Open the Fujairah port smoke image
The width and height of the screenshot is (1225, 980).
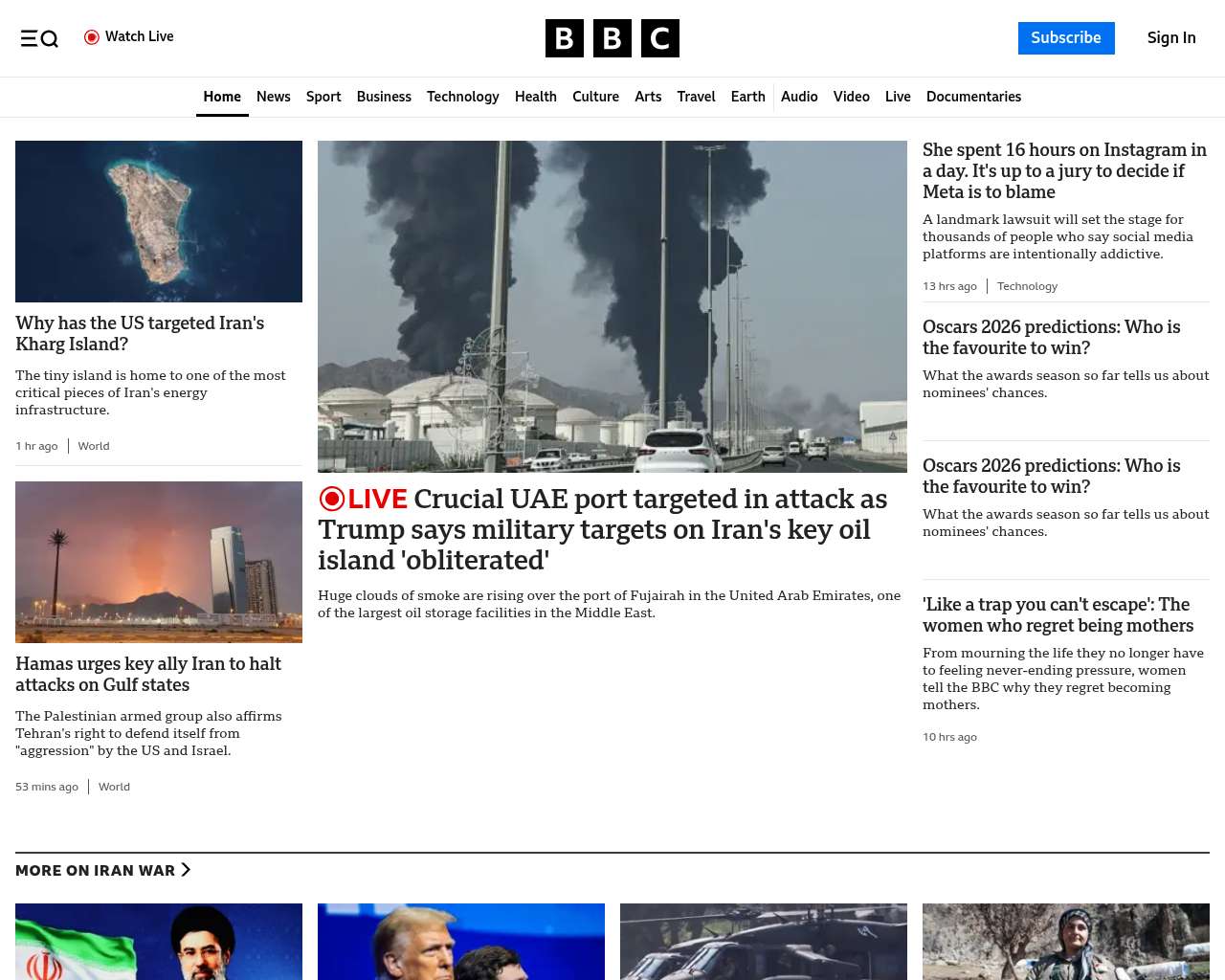(x=612, y=306)
